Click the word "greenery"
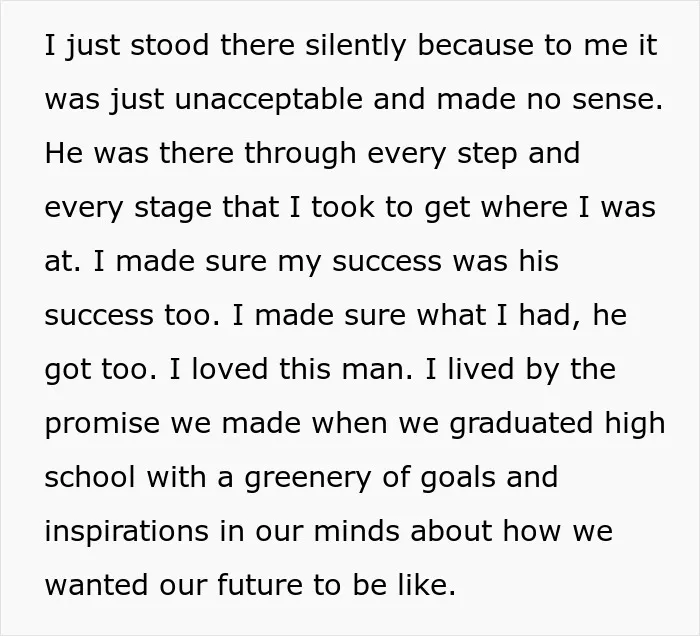This screenshot has height=636, width=700. [x=308, y=479]
